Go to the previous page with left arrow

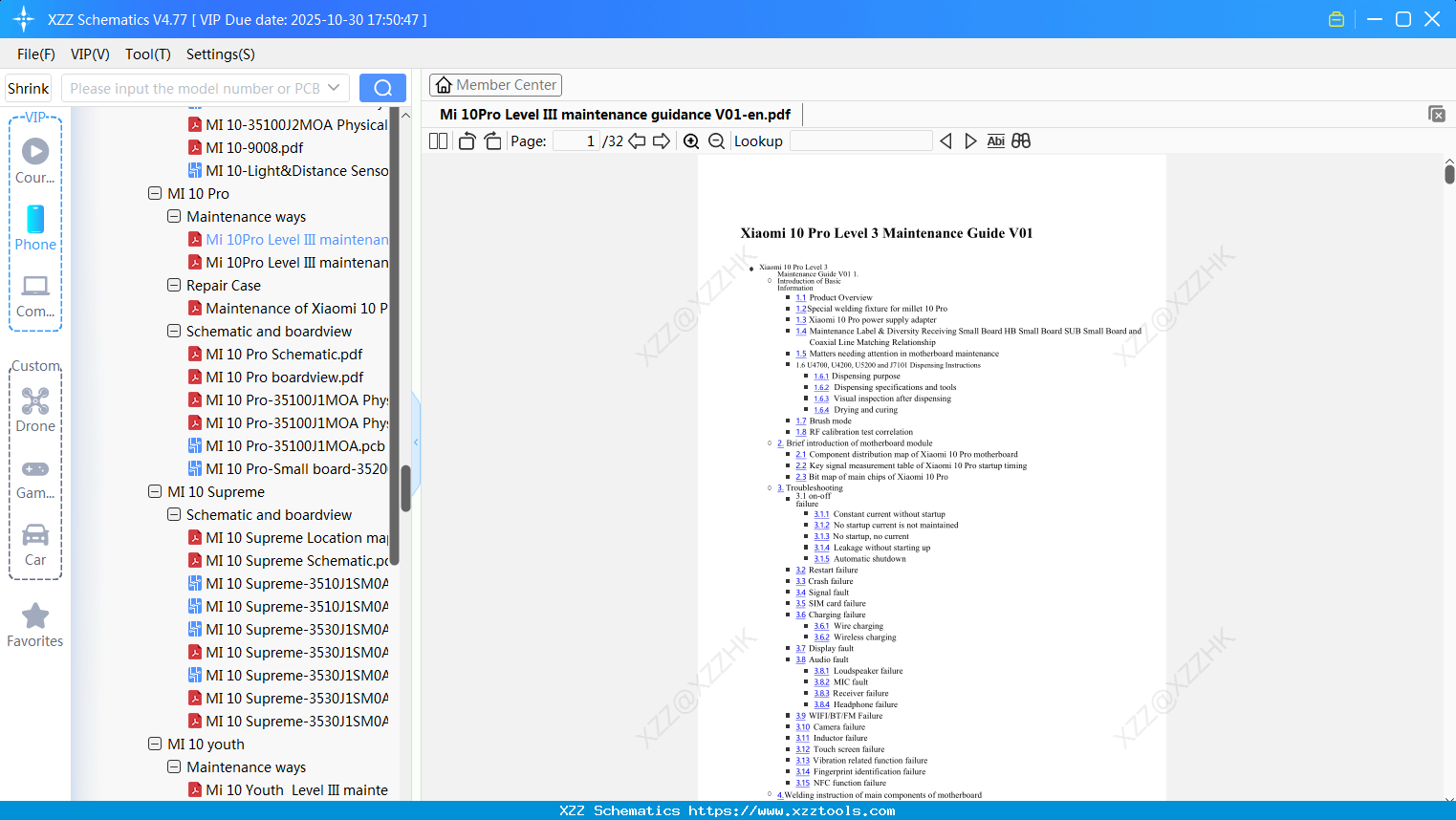638,141
